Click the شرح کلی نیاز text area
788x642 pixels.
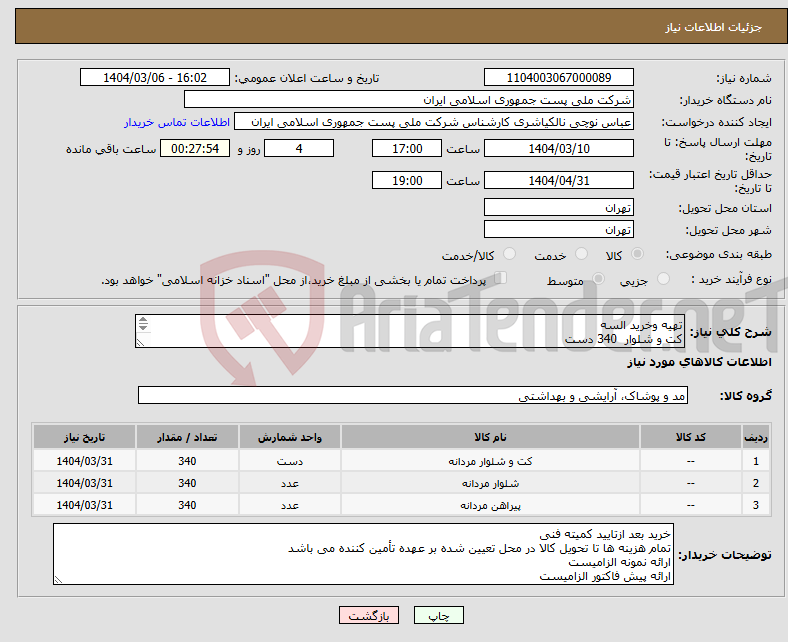410,331
